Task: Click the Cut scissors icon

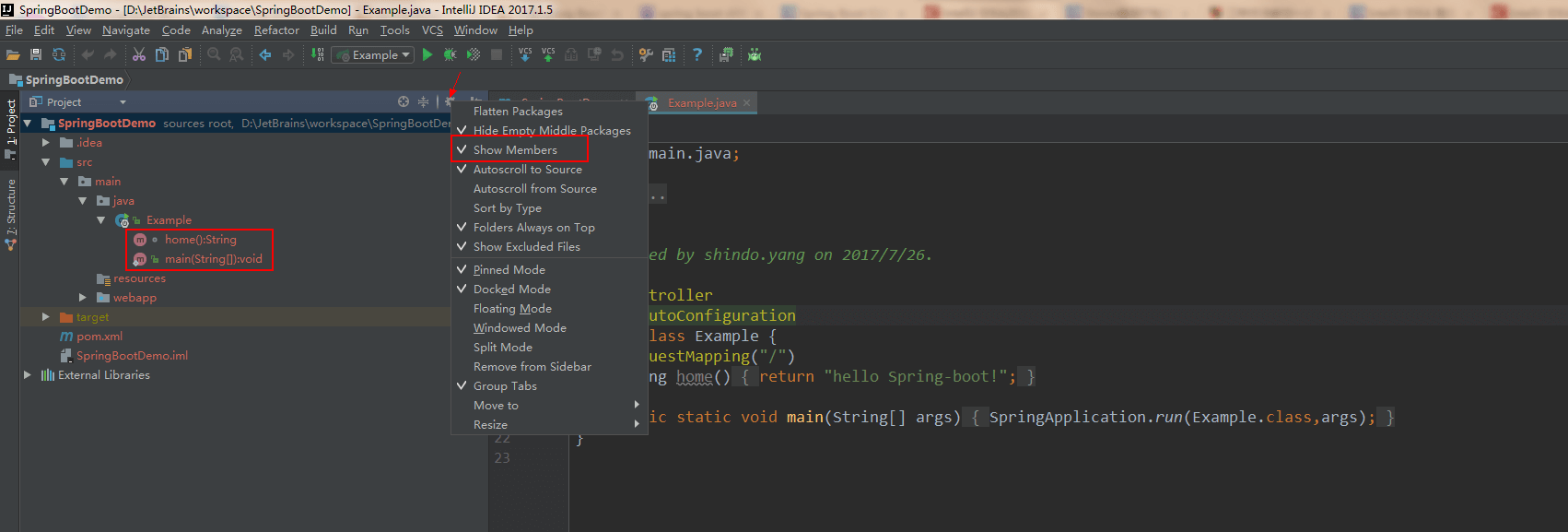Action: 139,55
